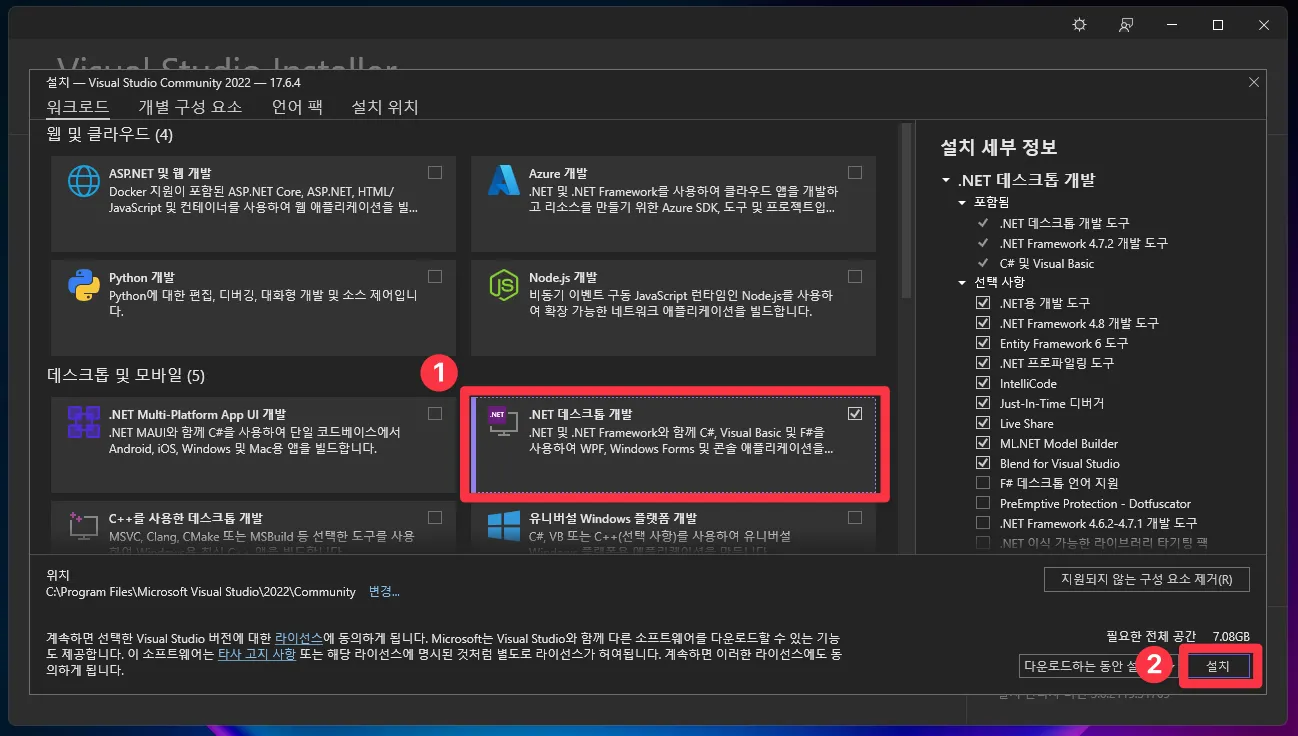1298x736 pixels.
Task: Click the Universal Windows platform icon
Action: point(503,525)
